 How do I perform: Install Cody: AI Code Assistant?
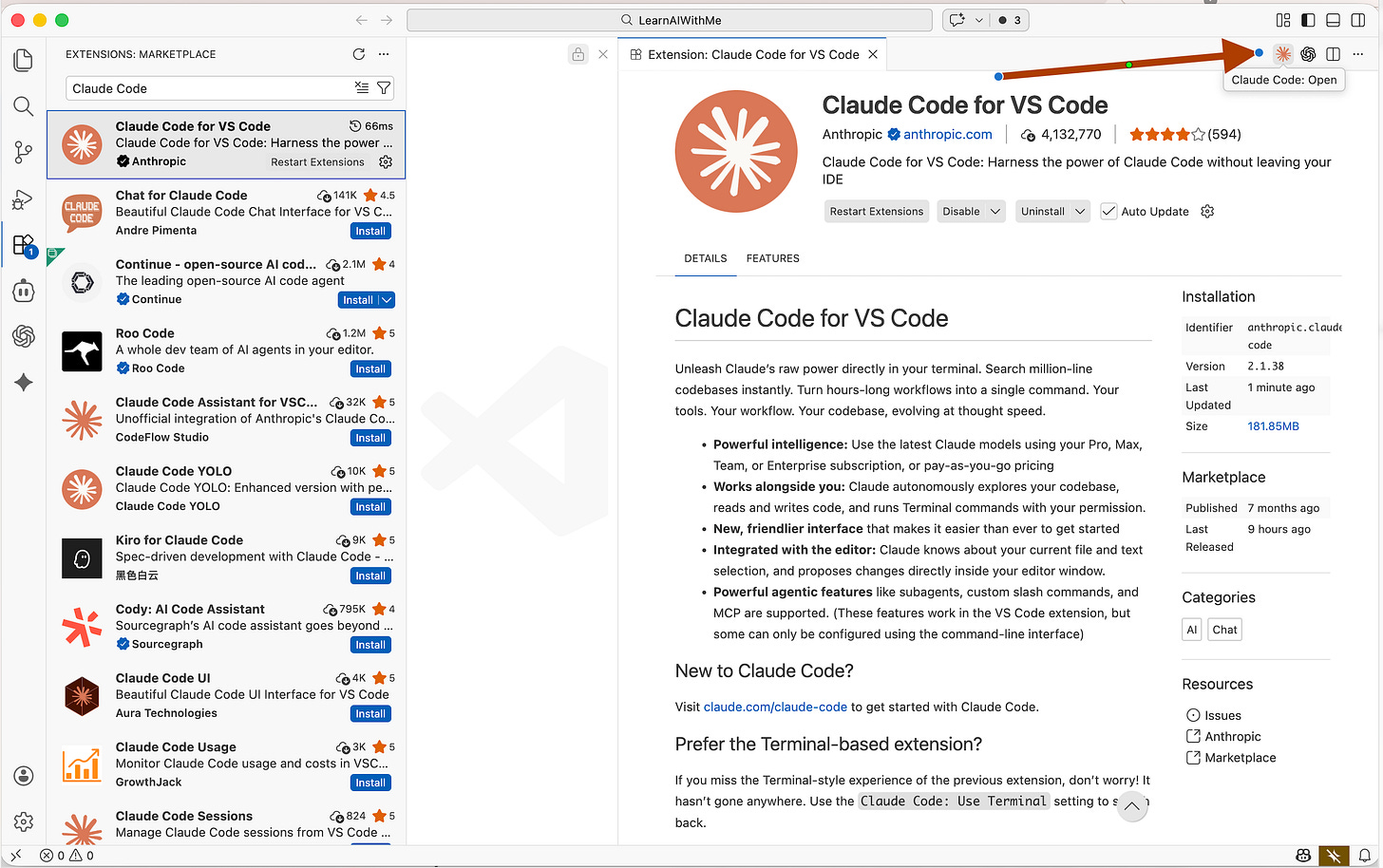pyautogui.click(x=370, y=645)
